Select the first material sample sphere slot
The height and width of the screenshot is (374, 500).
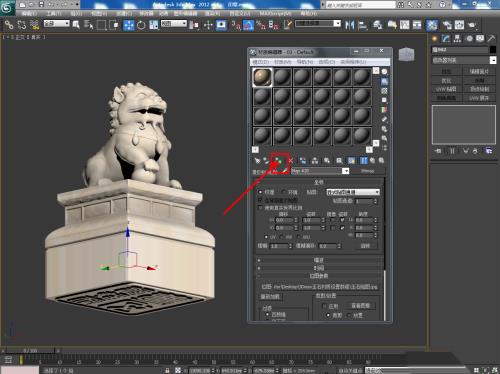pos(262,77)
